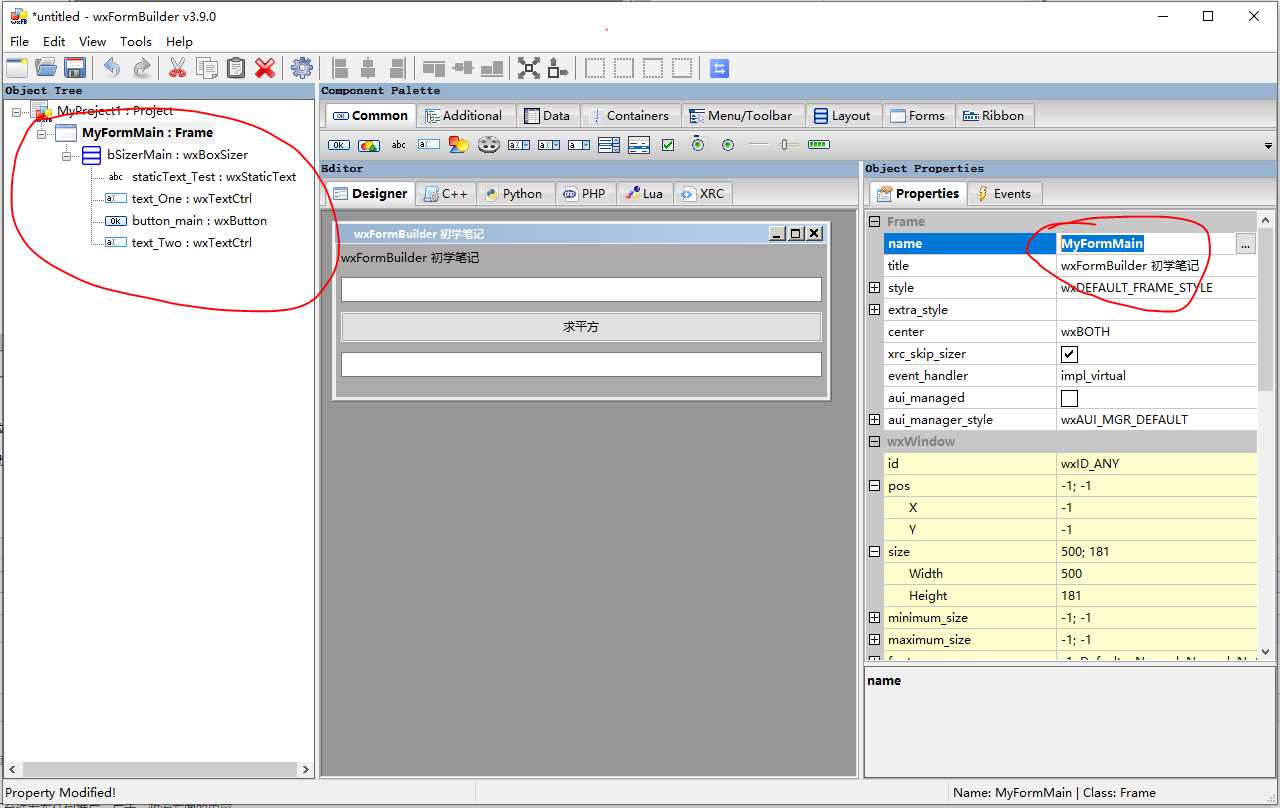Expand the extra_style property
Screen dimensions: 1280x808
874,310
